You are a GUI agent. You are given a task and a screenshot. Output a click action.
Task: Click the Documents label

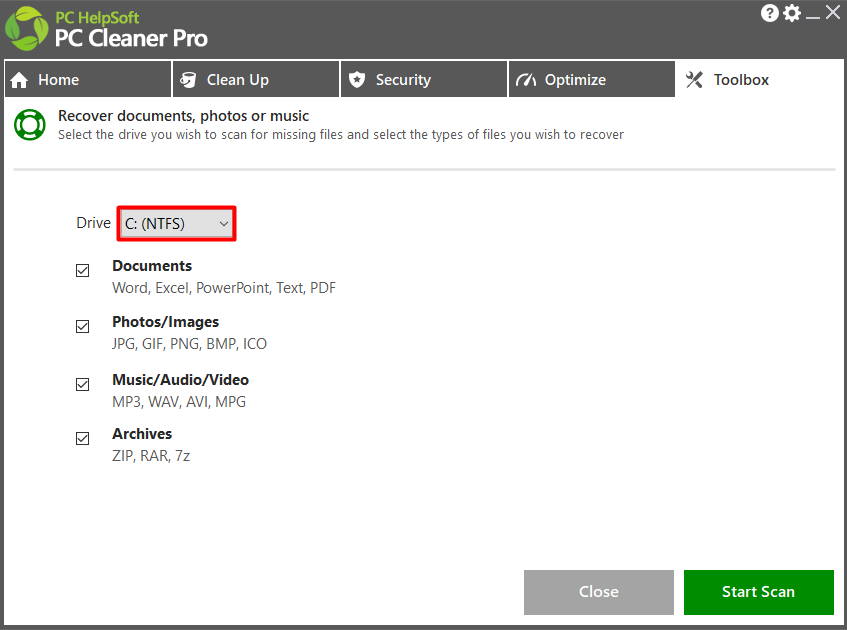point(152,266)
